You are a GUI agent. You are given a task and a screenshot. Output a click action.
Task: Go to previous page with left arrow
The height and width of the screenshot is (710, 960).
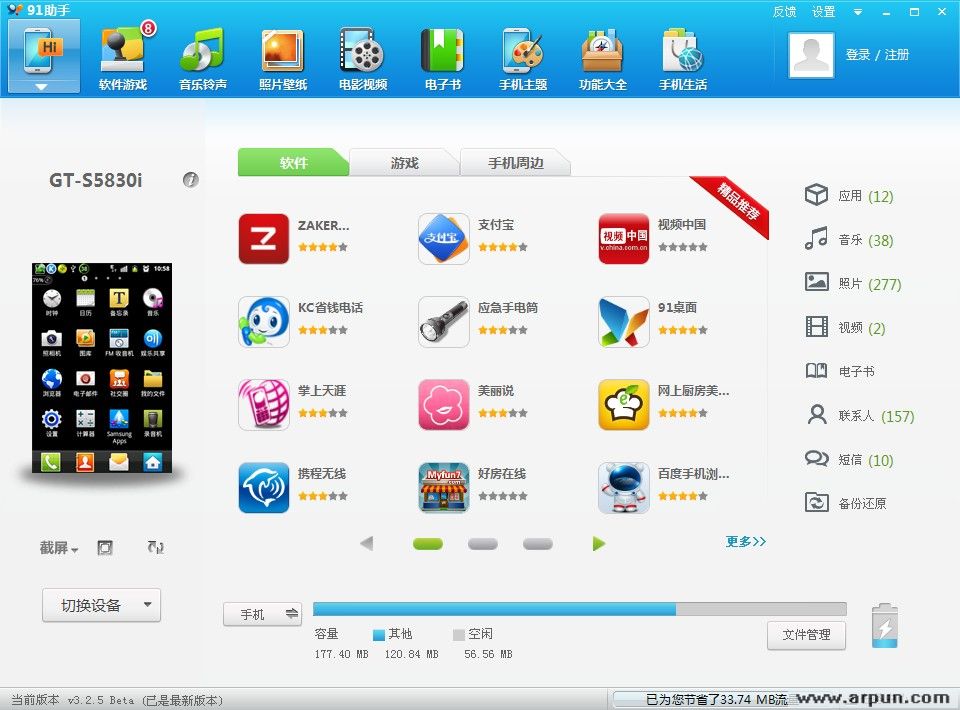367,543
